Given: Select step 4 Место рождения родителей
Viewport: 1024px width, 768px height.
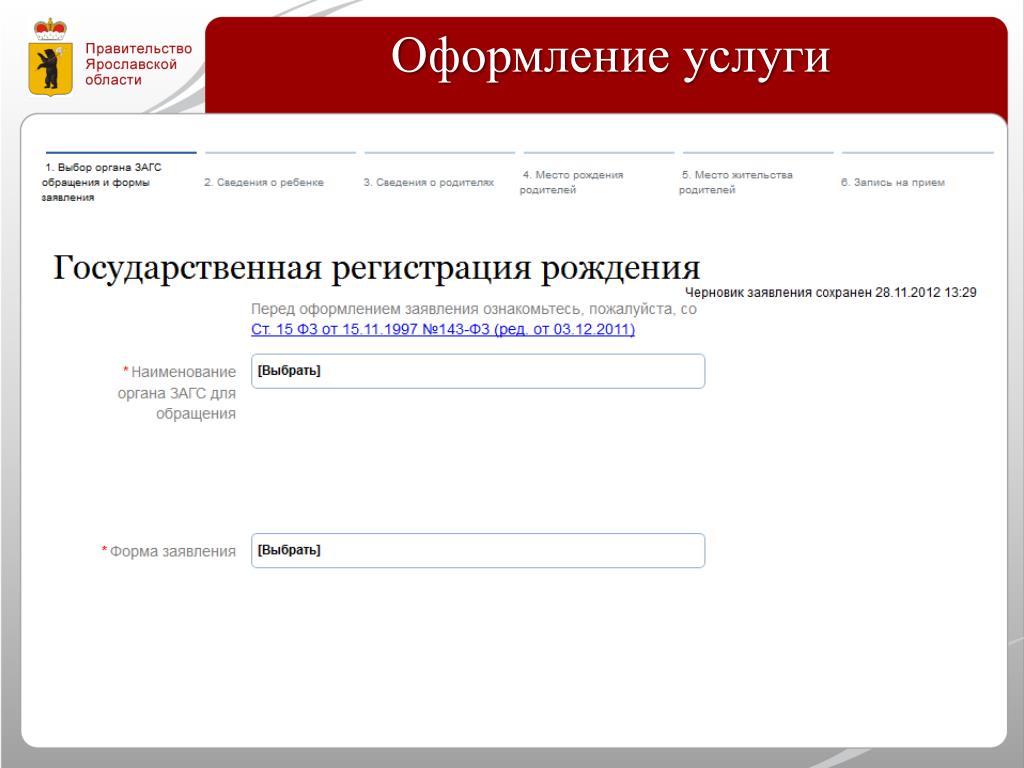Looking at the screenshot, I should (x=571, y=182).
